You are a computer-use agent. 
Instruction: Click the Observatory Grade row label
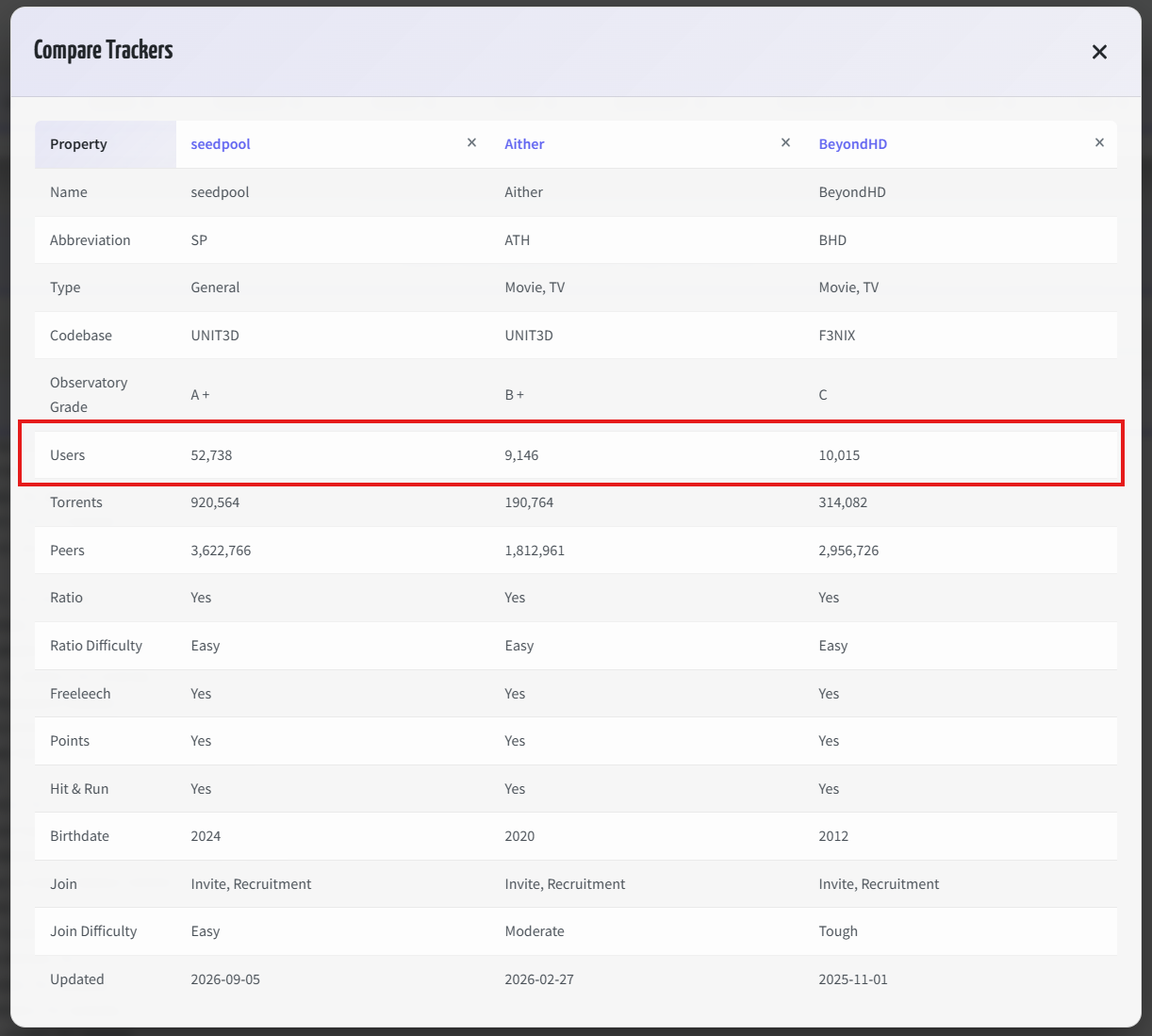tap(89, 395)
